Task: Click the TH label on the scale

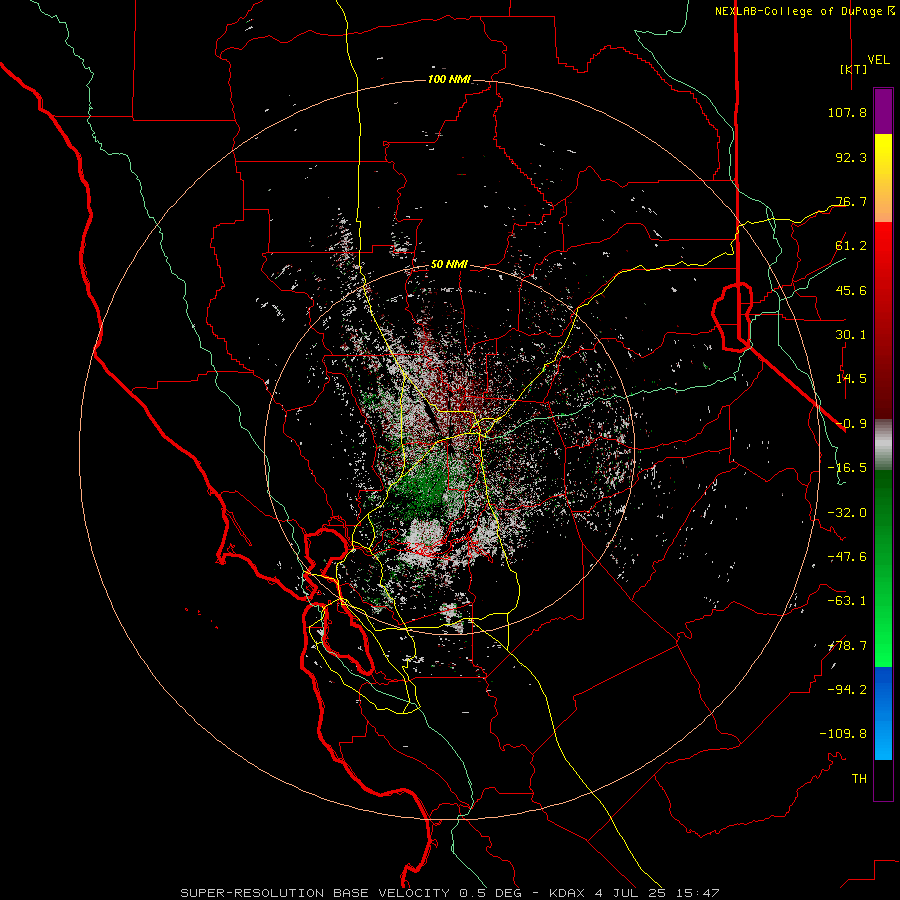Action: pyautogui.click(x=859, y=779)
